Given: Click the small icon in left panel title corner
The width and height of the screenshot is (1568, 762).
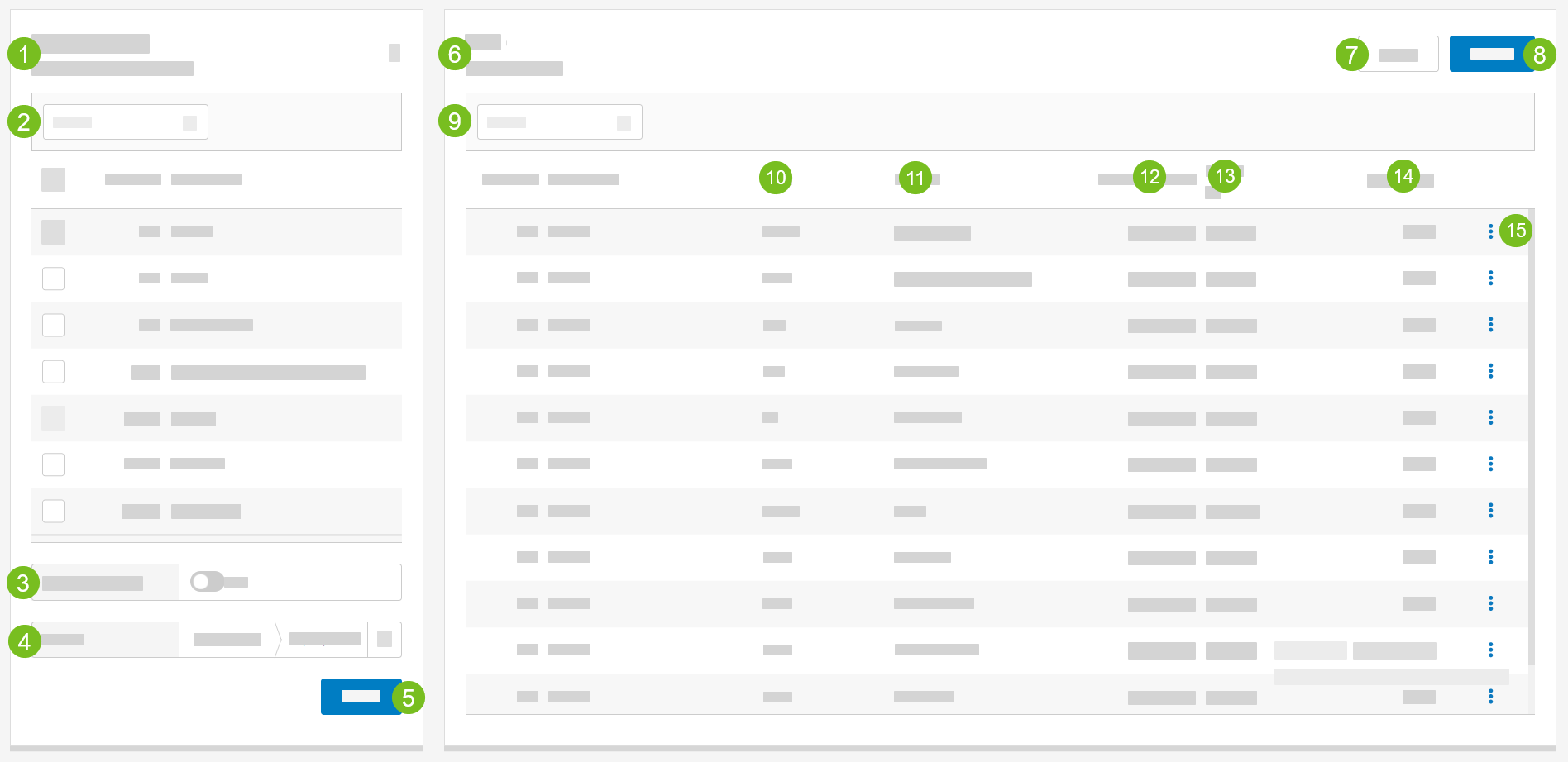Looking at the screenshot, I should click(394, 53).
